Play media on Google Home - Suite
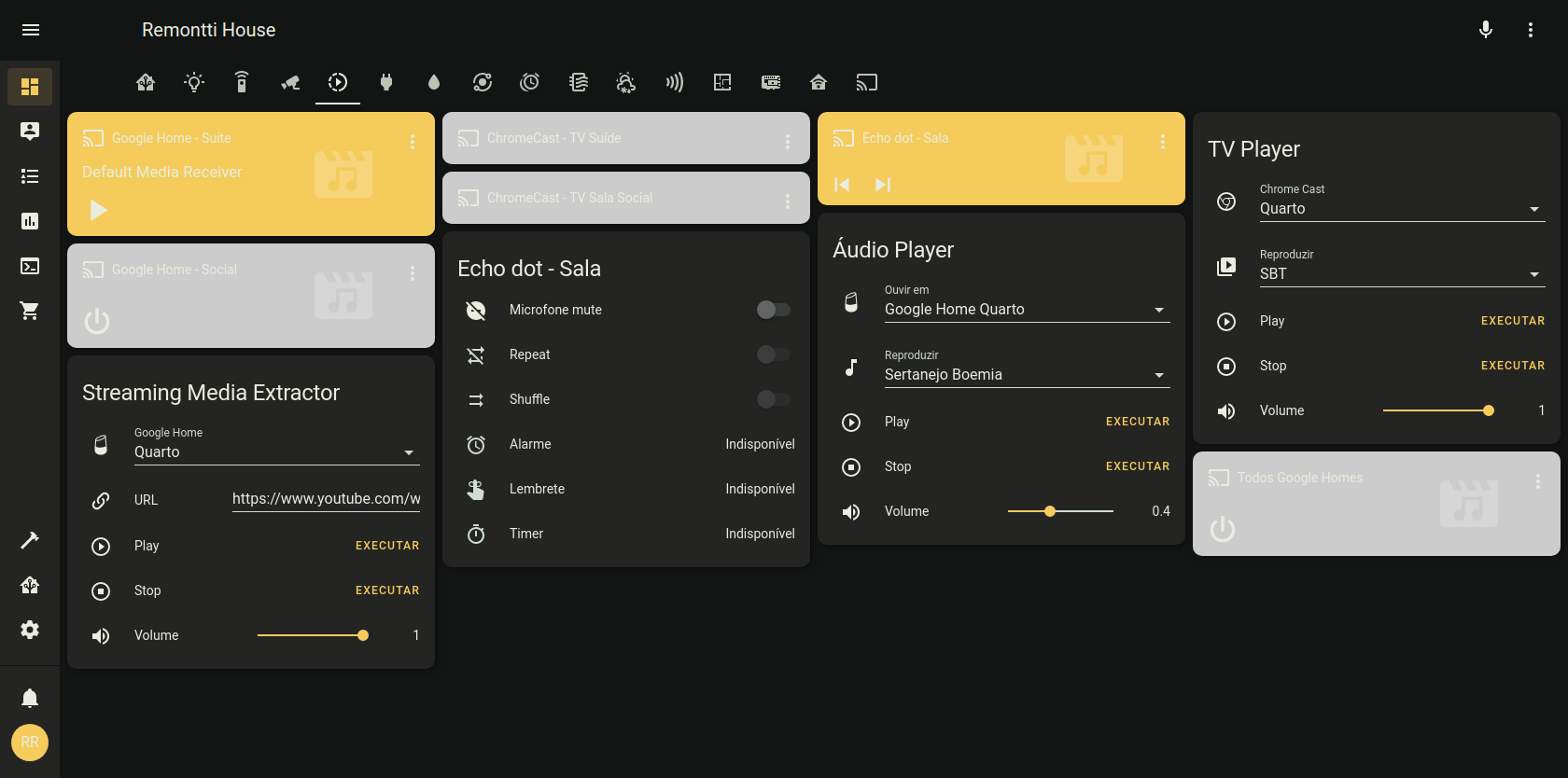Screen dimensions: 1568x778 (98, 210)
